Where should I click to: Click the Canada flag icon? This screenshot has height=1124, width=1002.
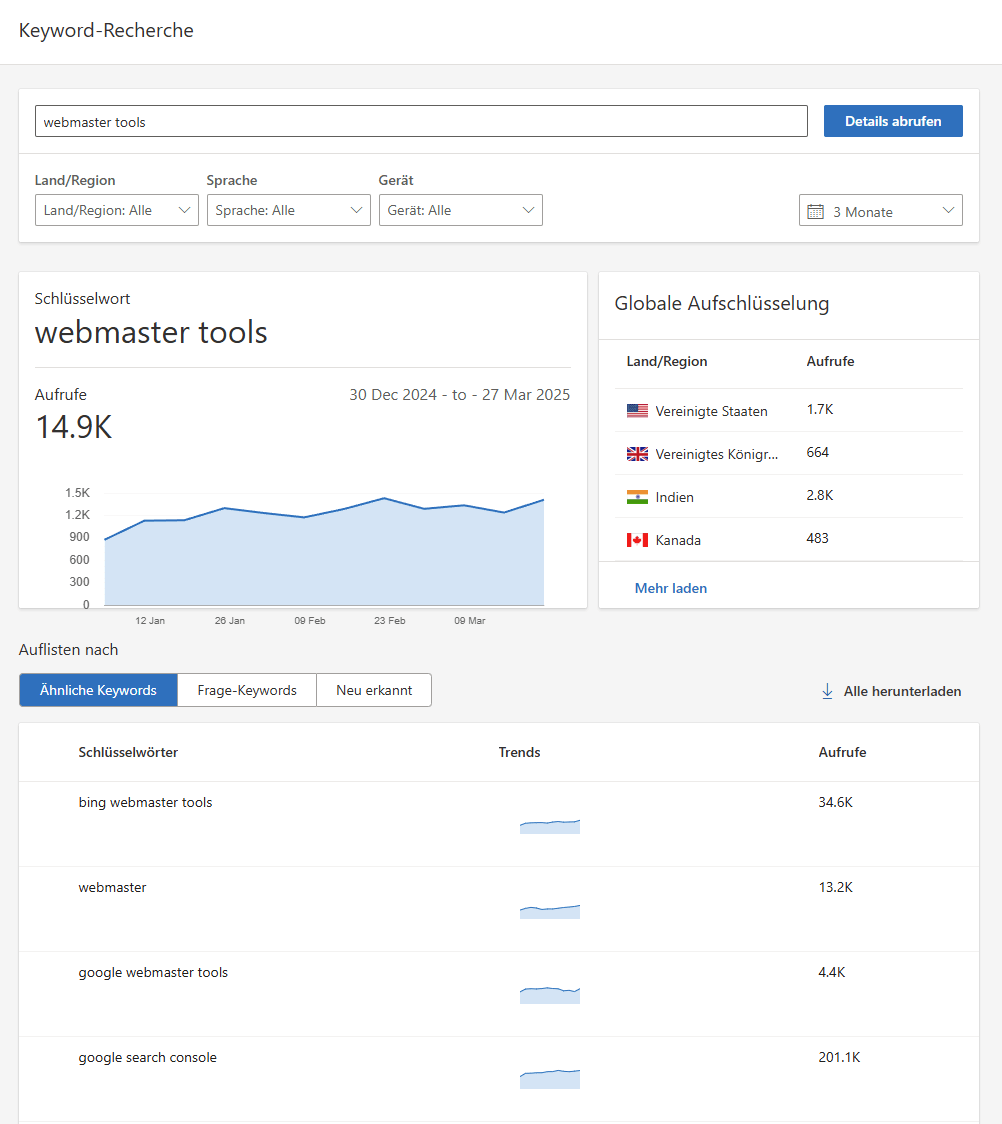637,540
